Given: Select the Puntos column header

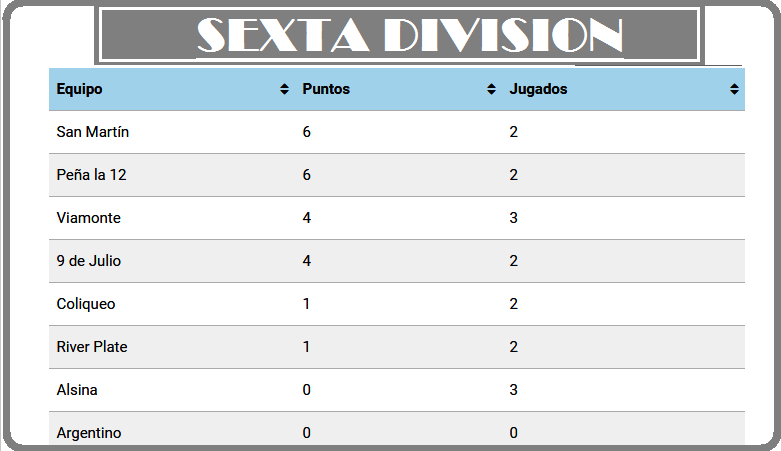Looking at the screenshot, I should (x=398, y=89).
